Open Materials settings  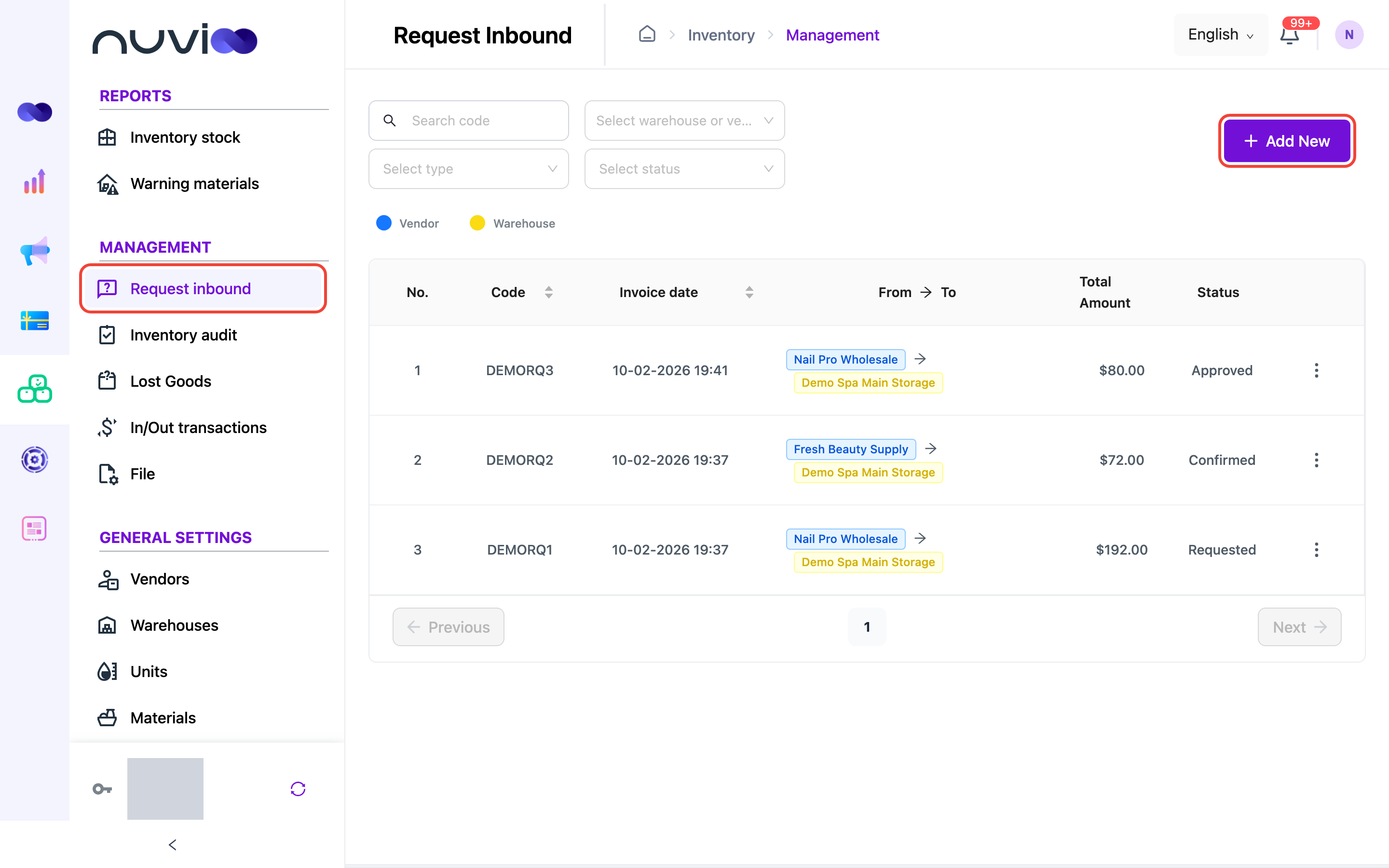[x=163, y=718]
